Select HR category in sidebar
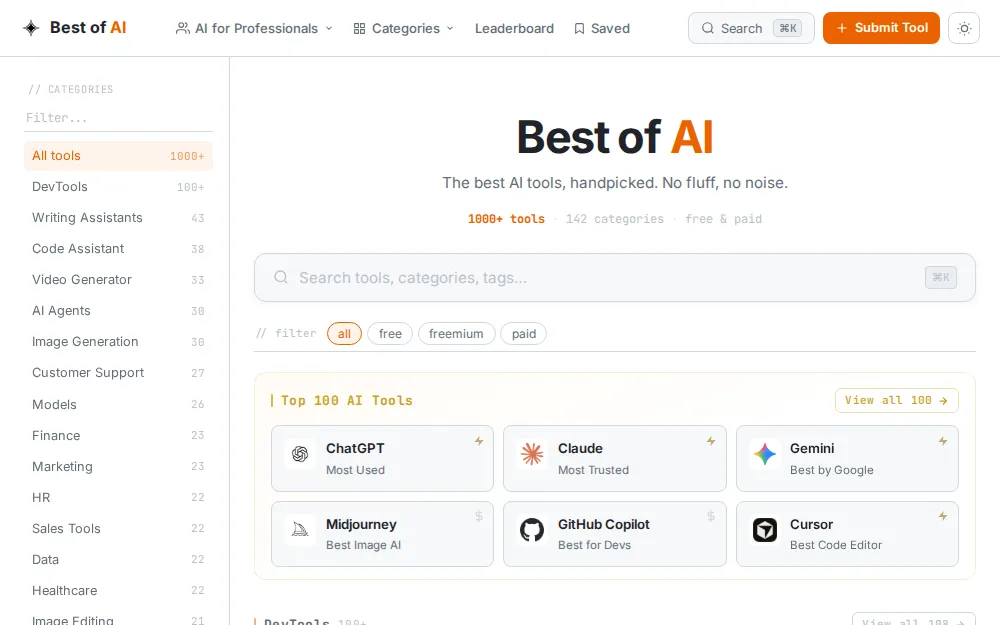This screenshot has width=1000, height=625. click(x=118, y=497)
